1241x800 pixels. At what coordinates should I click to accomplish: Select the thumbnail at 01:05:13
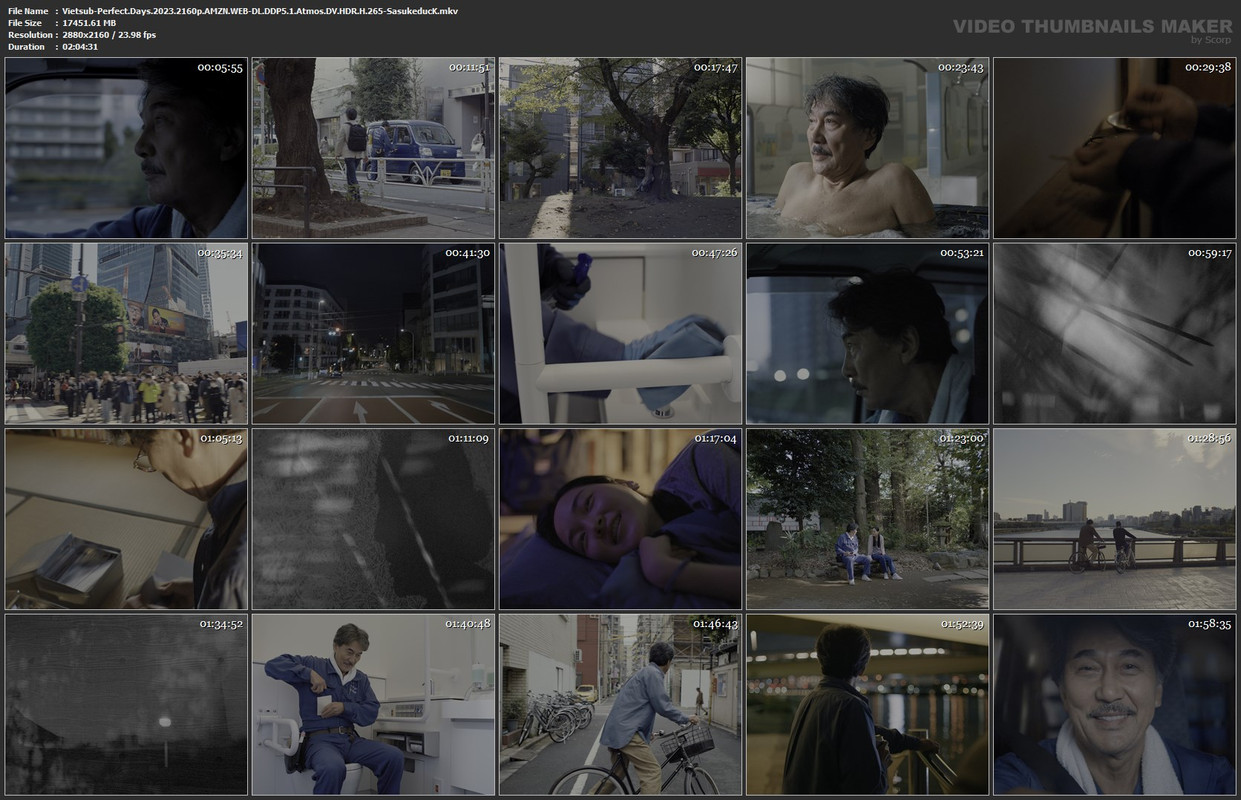pos(126,519)
